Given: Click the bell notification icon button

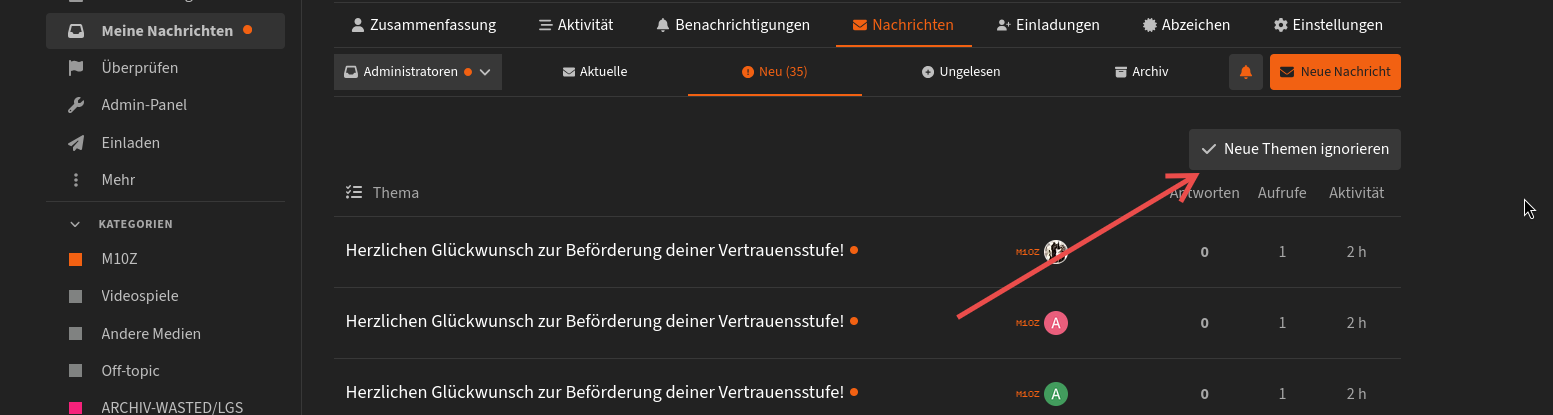Looking at the screenshot, I should coord(1245,72).
